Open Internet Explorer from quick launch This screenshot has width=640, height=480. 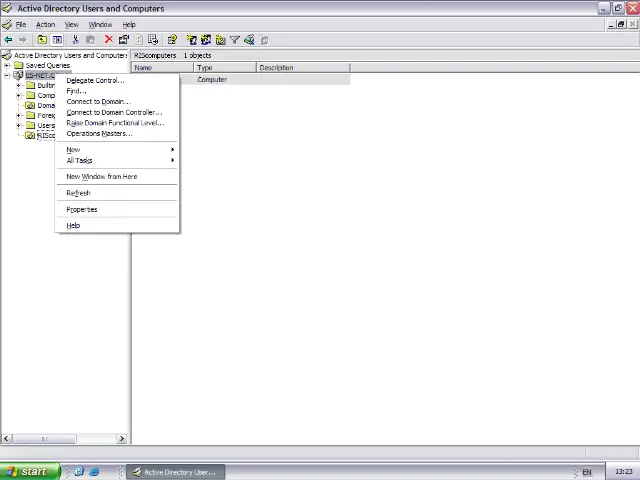94,472
